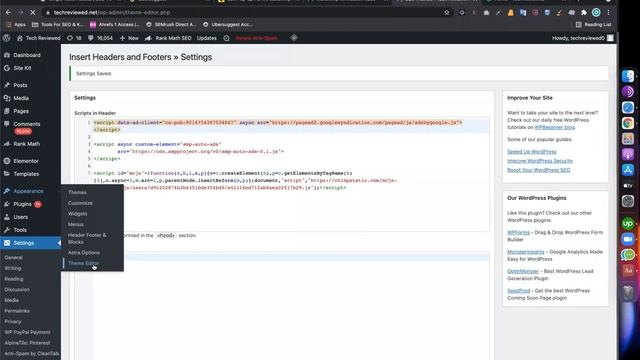Open Discussion settings submenu
The height and width of the screenshot is (360, 640).
click(x=17, y=289)
